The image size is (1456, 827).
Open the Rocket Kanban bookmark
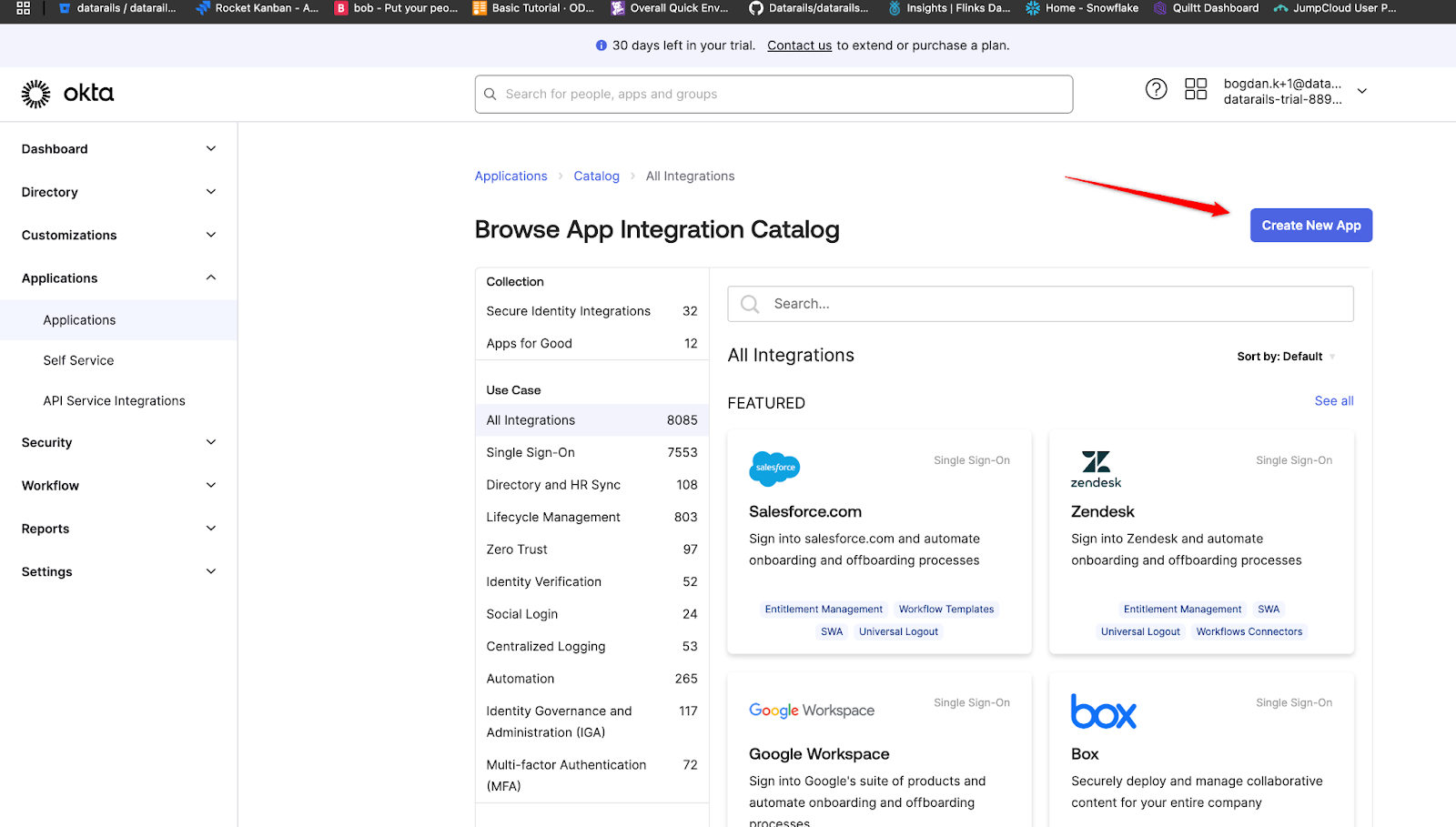[x=258, y=8]
